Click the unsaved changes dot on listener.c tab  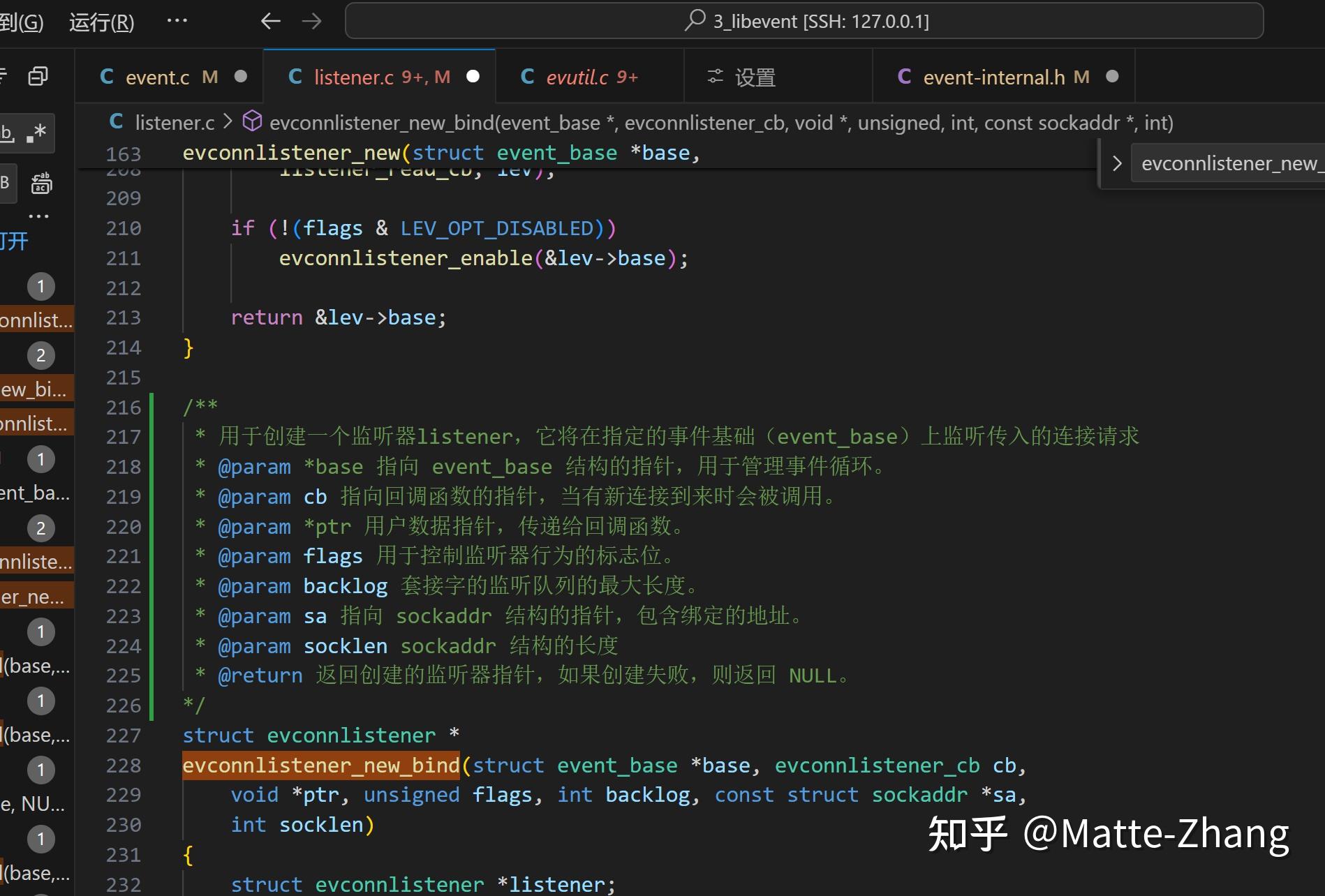[473, 77]
